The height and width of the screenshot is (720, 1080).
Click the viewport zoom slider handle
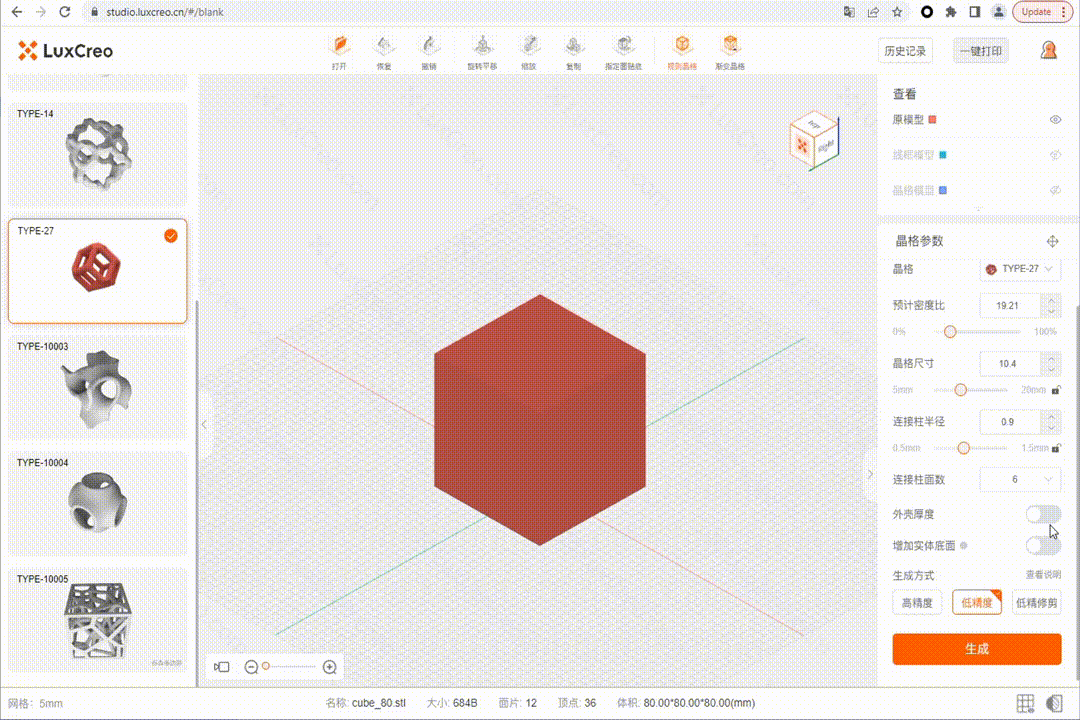pos(266,666)
